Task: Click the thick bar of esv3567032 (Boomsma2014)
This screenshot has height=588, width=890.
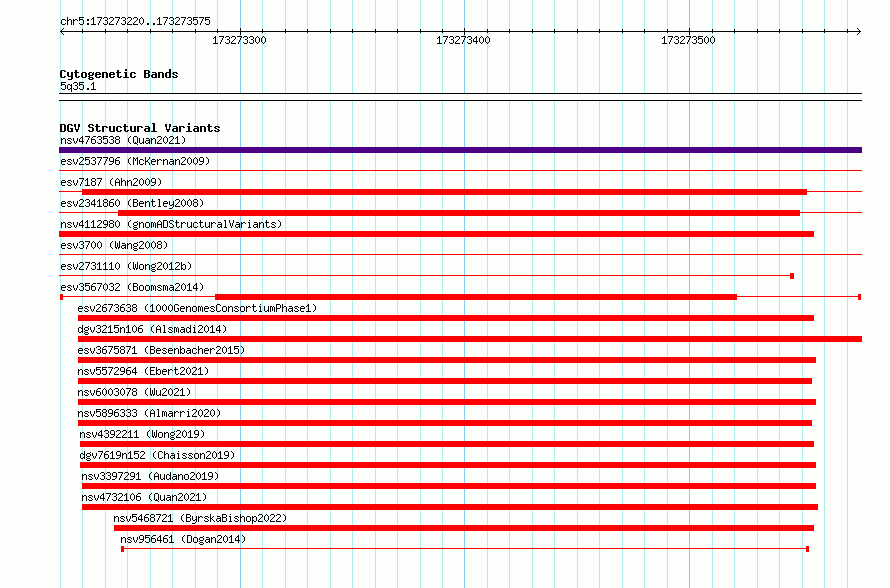Action: 476,297
